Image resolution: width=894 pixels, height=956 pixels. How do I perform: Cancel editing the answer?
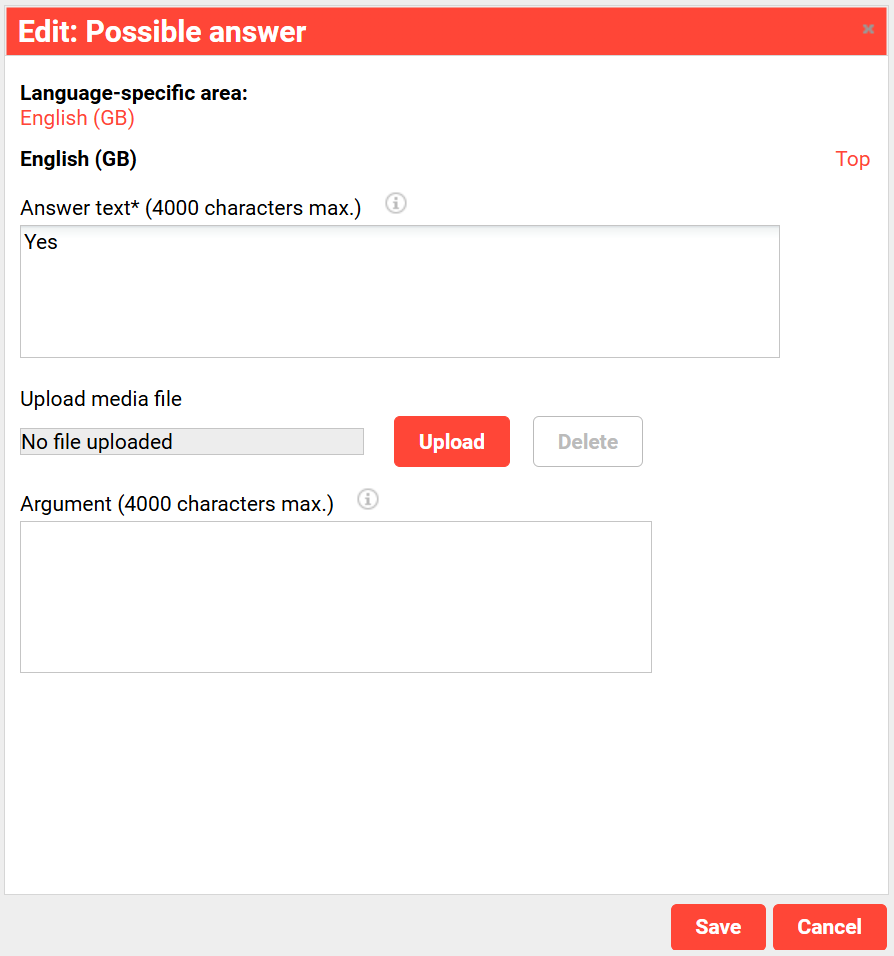830,927
